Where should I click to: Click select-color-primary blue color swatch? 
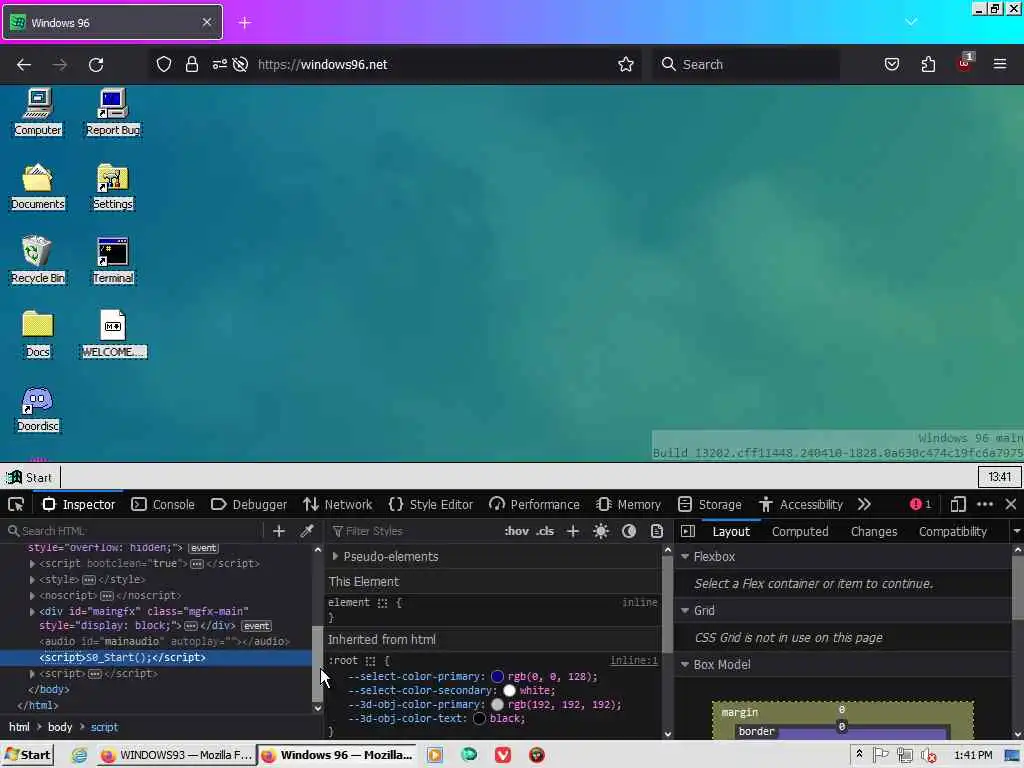(x=497, y=677)
